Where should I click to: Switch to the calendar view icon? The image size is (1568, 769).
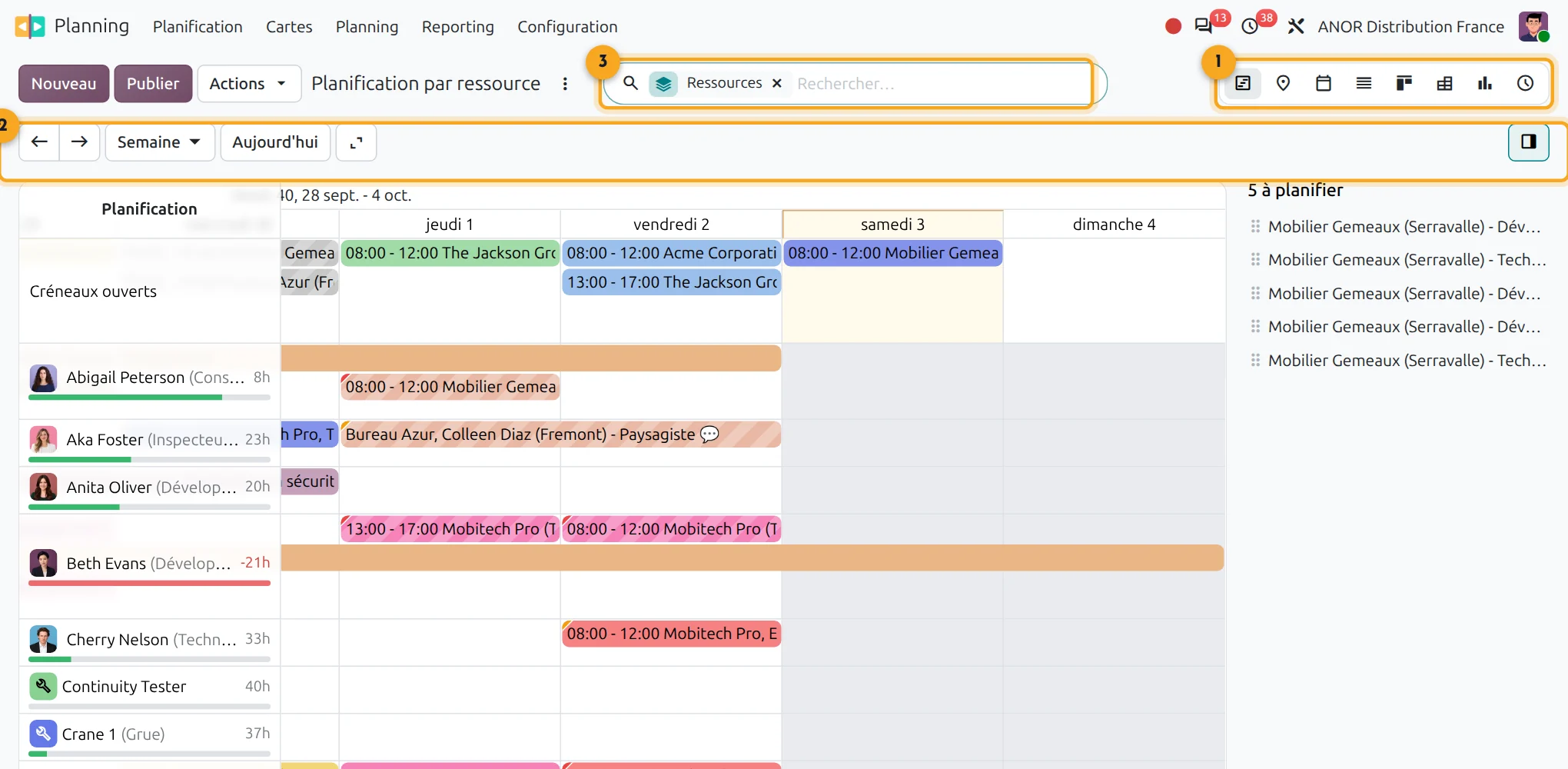pos(1324,83)
